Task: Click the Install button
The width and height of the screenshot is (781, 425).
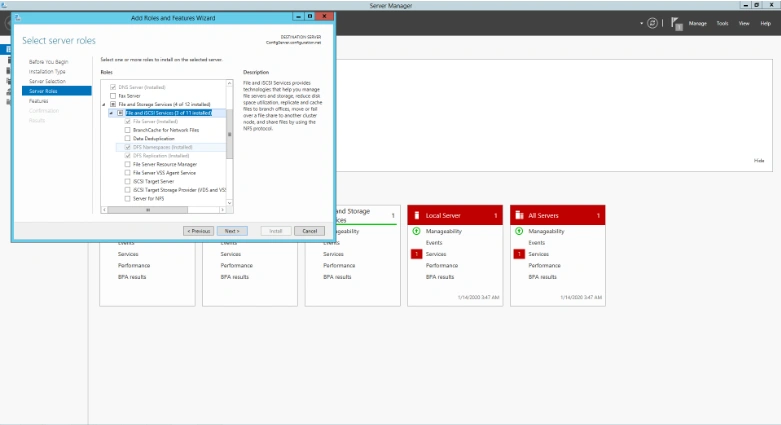Action: [276, 231]
